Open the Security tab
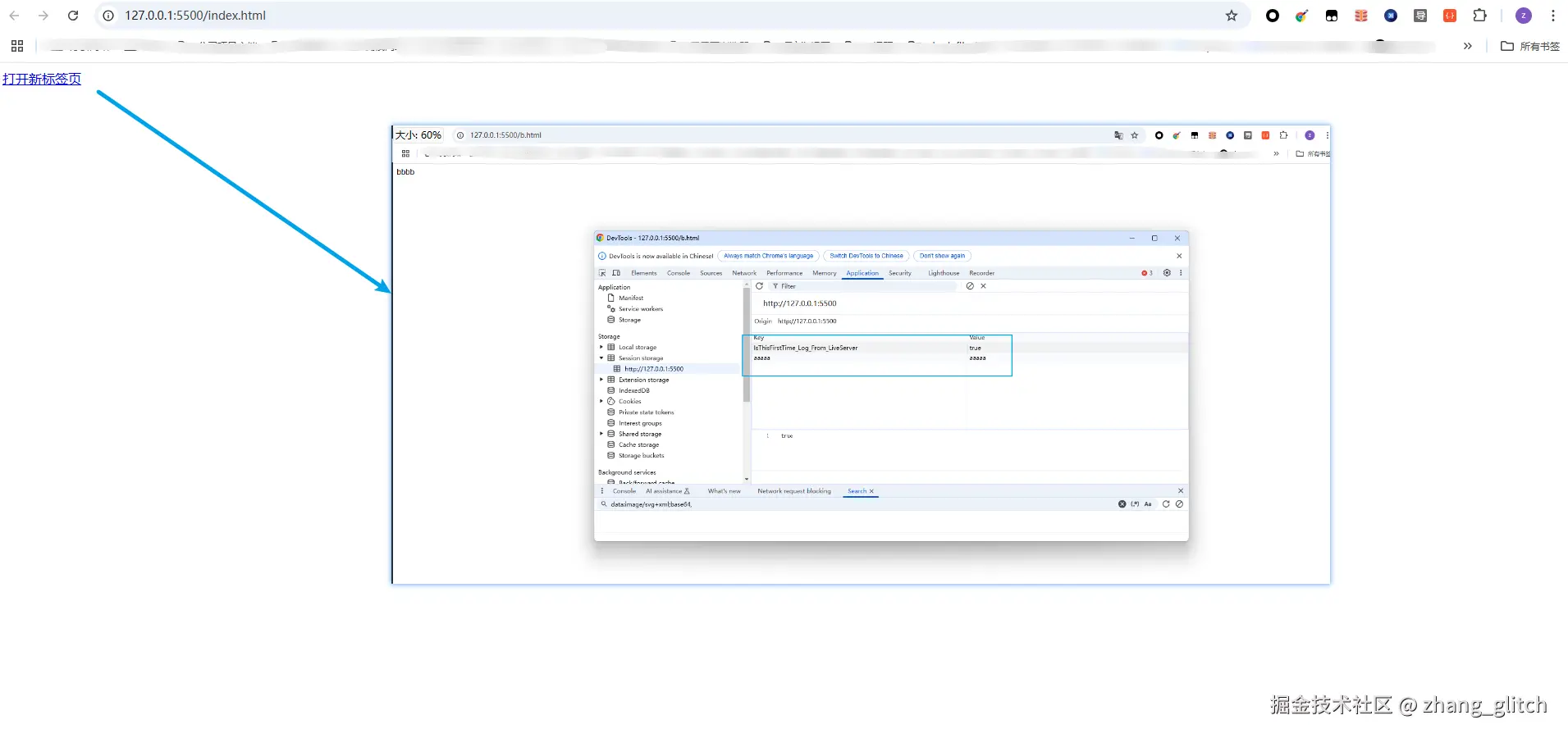 (900, 273)
